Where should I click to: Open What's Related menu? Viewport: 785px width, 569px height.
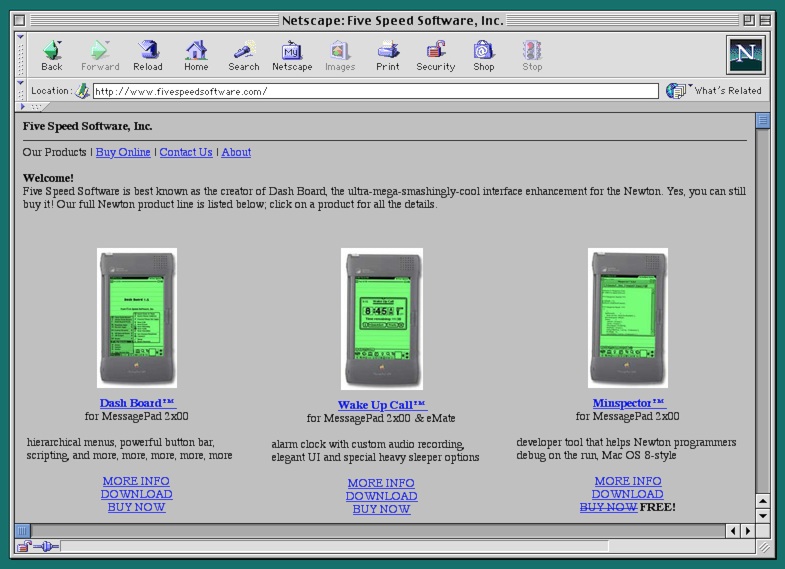pos(714,91)
